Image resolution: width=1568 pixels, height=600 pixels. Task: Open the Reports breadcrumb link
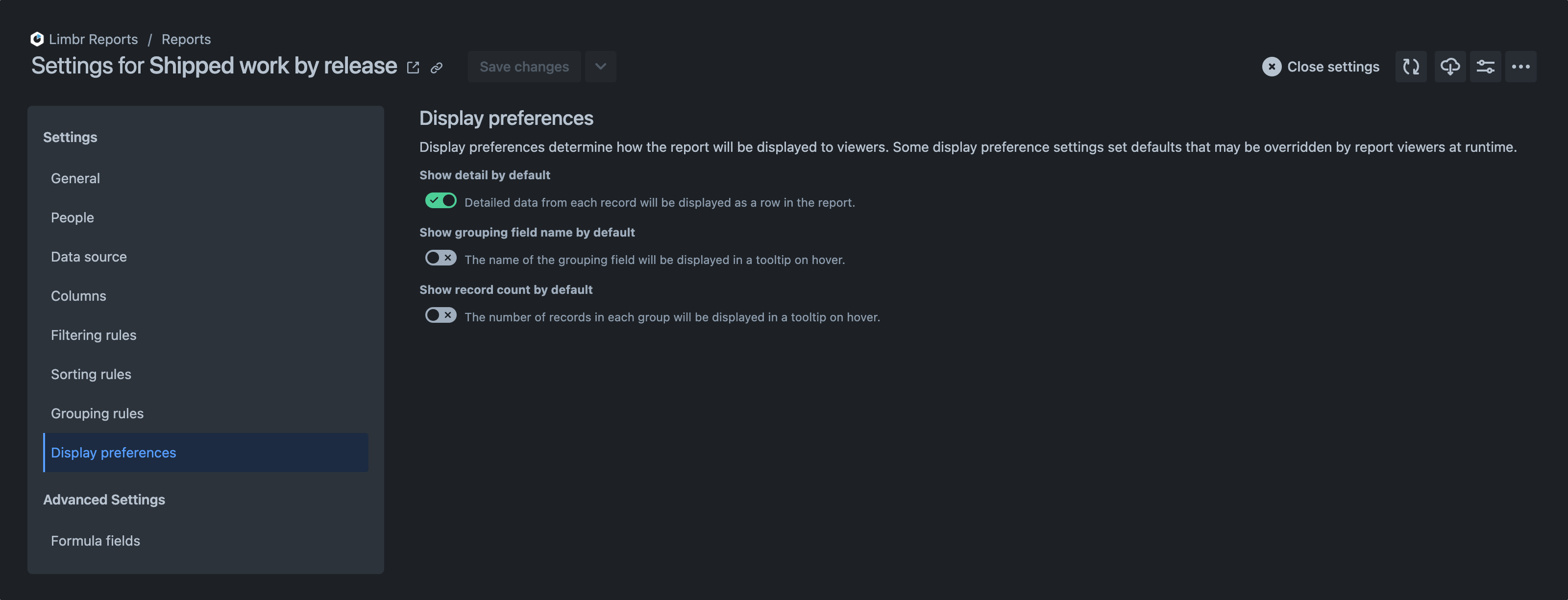coord(186,38)
